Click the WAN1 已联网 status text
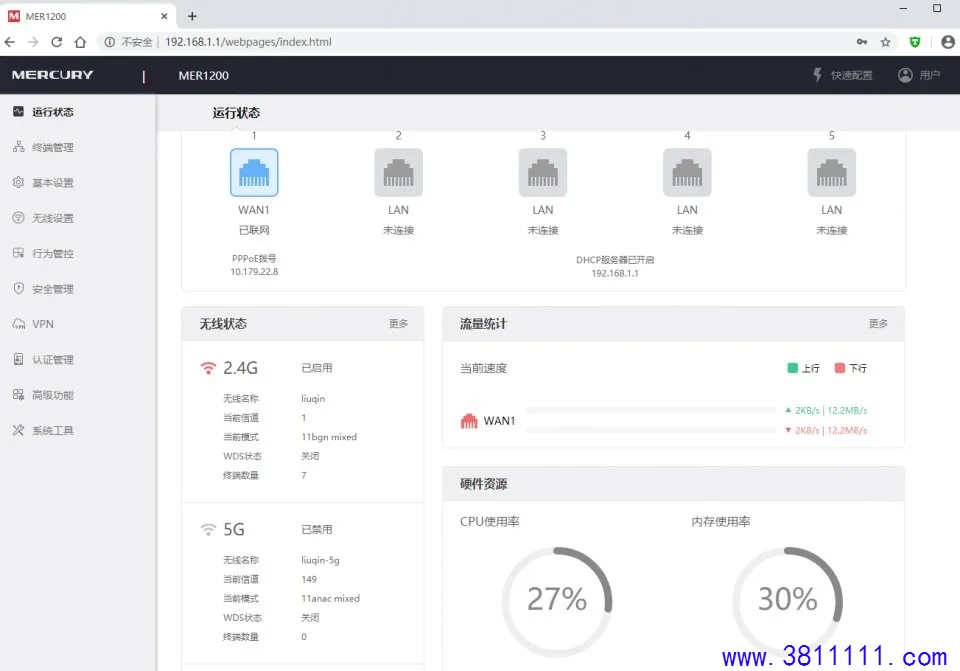960x671 pixels. point(254,230)
